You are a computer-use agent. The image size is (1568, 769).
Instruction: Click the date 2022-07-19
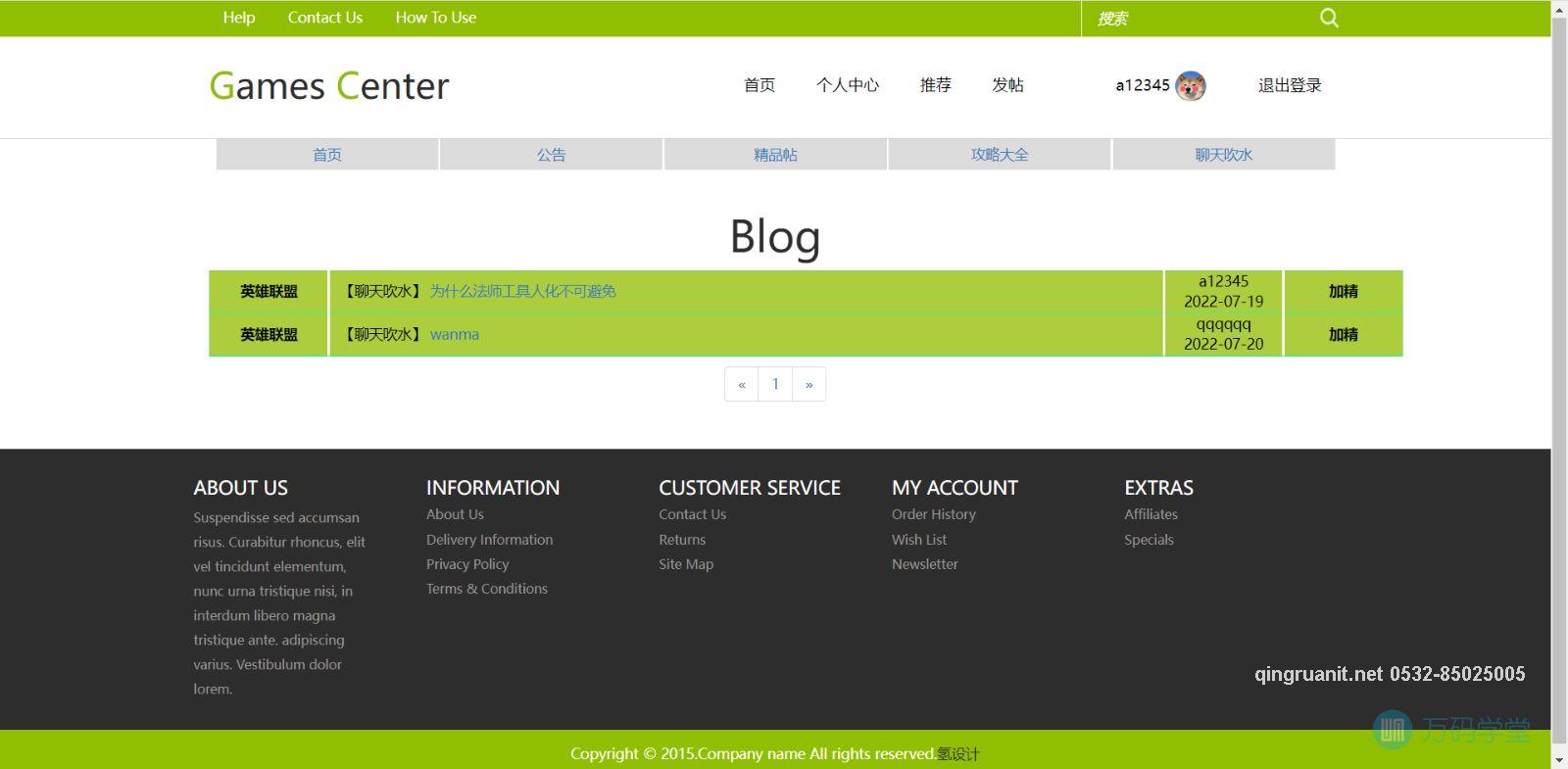tap(1224, 302)
